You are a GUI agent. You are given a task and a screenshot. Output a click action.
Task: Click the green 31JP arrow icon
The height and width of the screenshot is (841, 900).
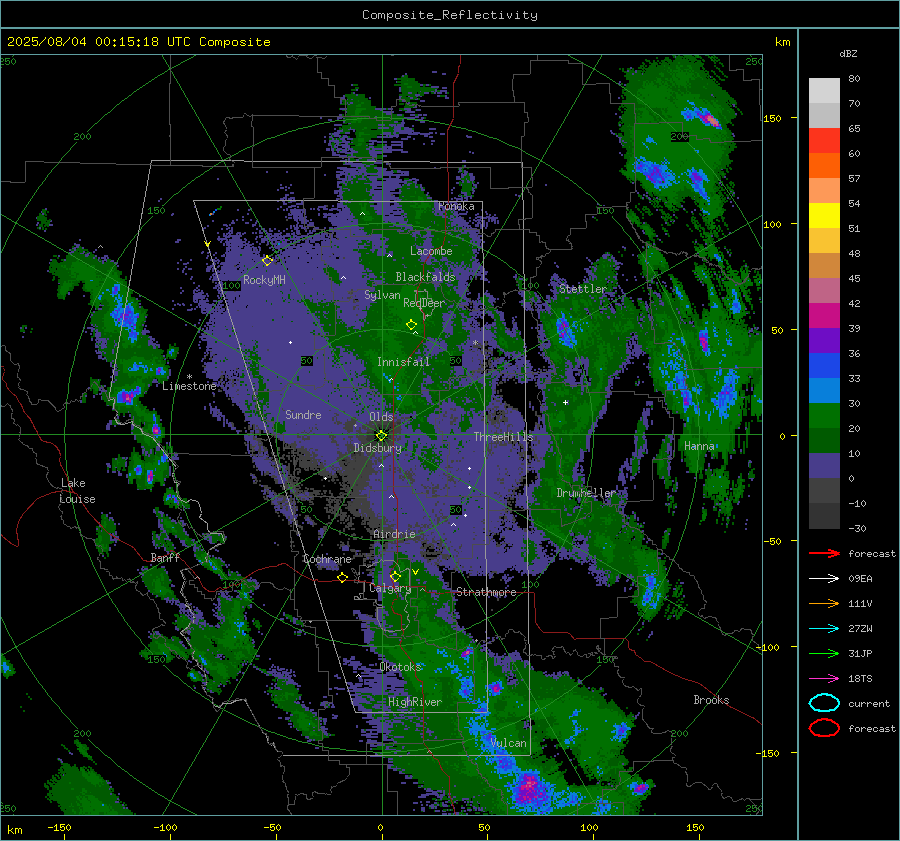point(824,653)
